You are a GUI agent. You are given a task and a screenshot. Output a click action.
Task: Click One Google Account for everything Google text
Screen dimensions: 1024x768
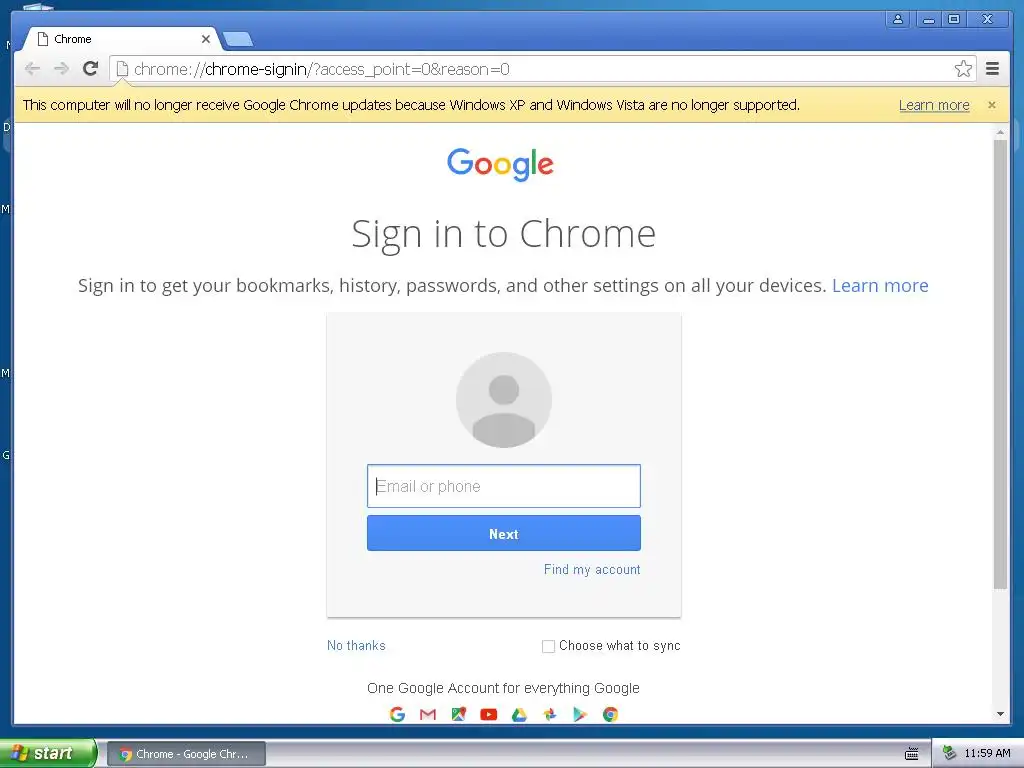click(x=504, y=688)
